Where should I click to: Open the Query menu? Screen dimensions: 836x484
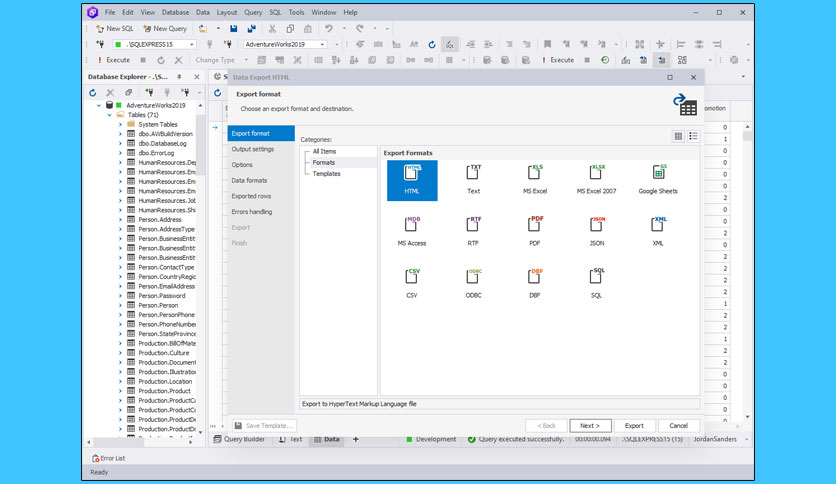point(253,12)
